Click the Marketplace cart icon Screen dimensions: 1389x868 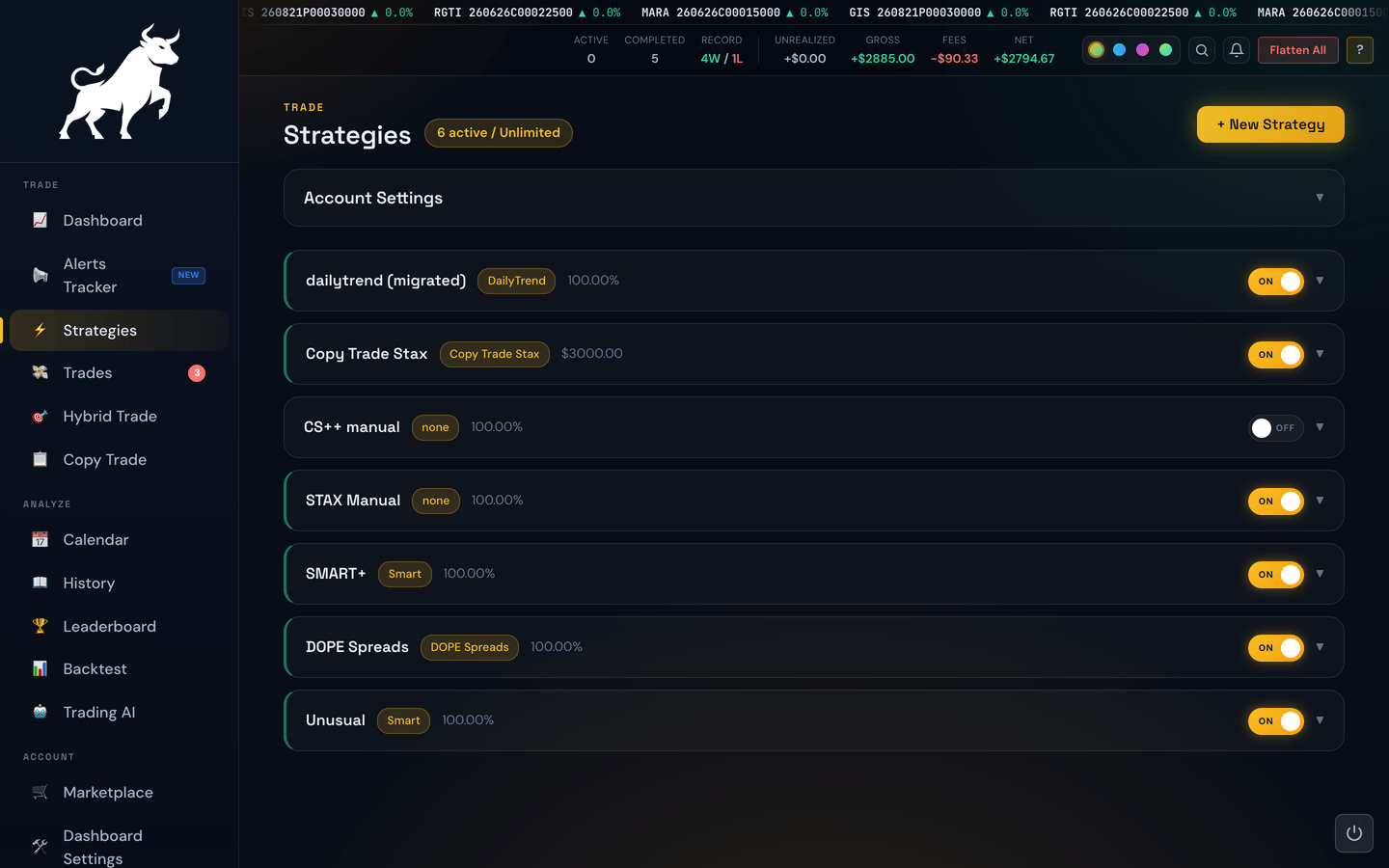40,792
